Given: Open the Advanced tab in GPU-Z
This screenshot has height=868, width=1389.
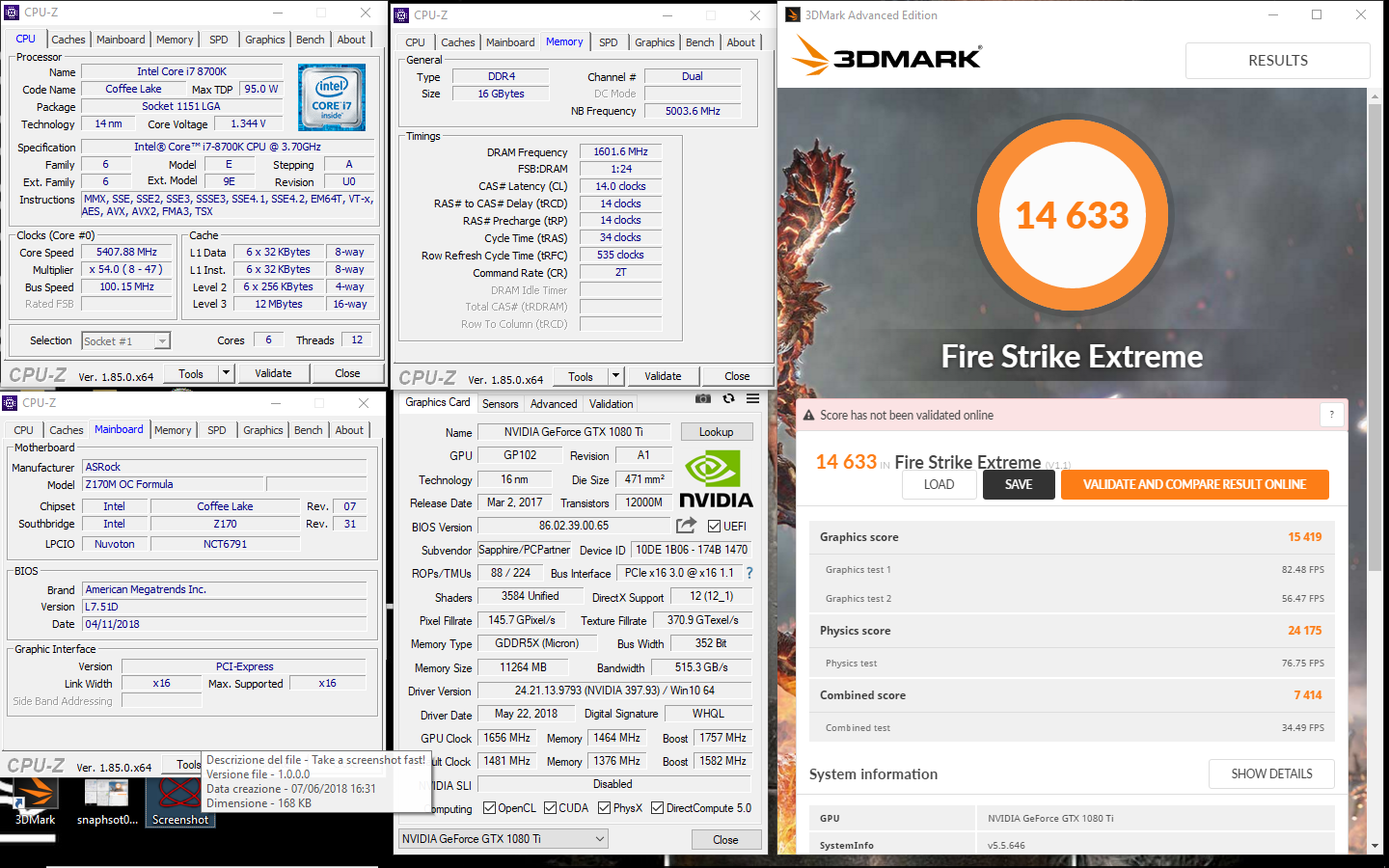Looking at the screenshot, I should pyautogui.click(x=554, y=404).
